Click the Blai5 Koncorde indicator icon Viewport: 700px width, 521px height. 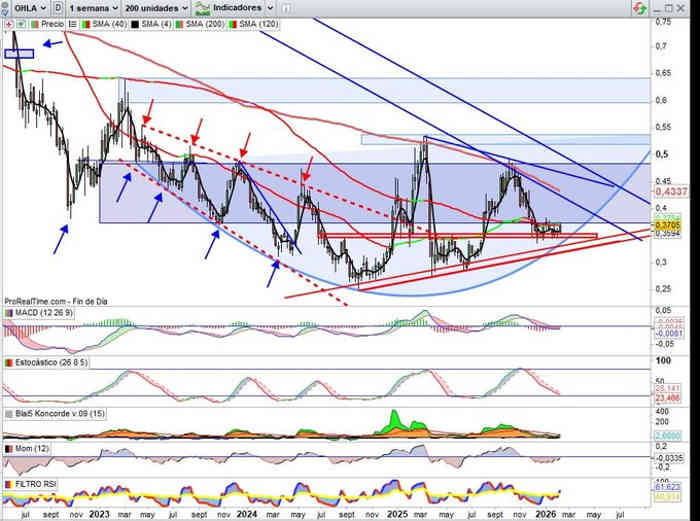(x=9, y=412)
